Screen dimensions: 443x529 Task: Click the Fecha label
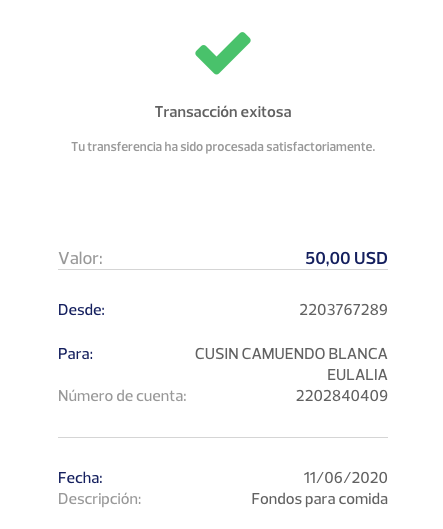pos(80,478)
